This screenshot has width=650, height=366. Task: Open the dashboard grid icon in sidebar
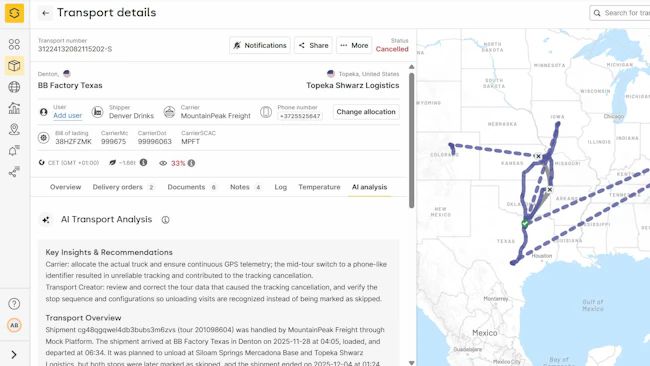14,44
